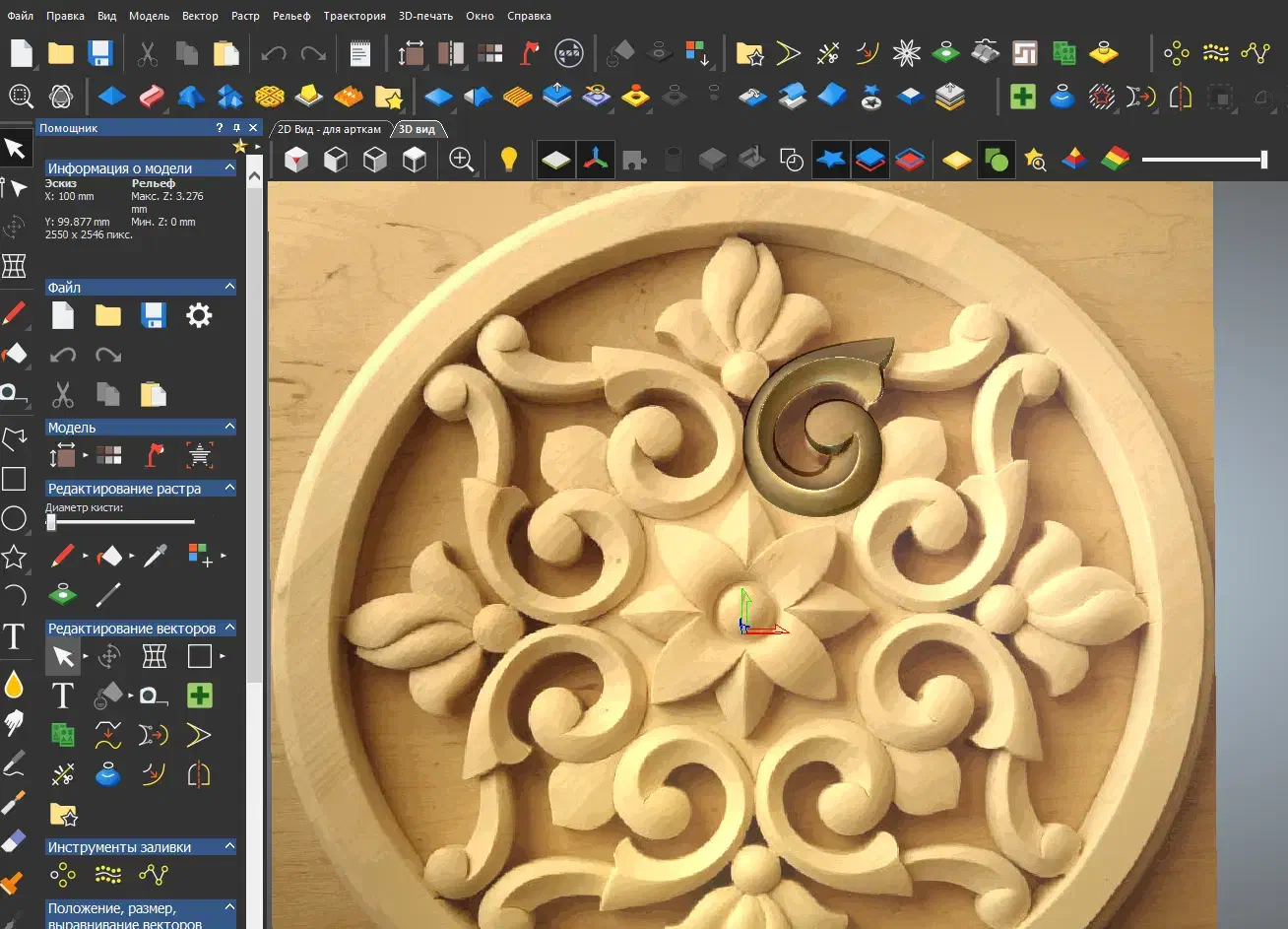Click the eyedropper tool in raster editing
The width and height of the screenshot is (1288, 929).
click(155, 556)
